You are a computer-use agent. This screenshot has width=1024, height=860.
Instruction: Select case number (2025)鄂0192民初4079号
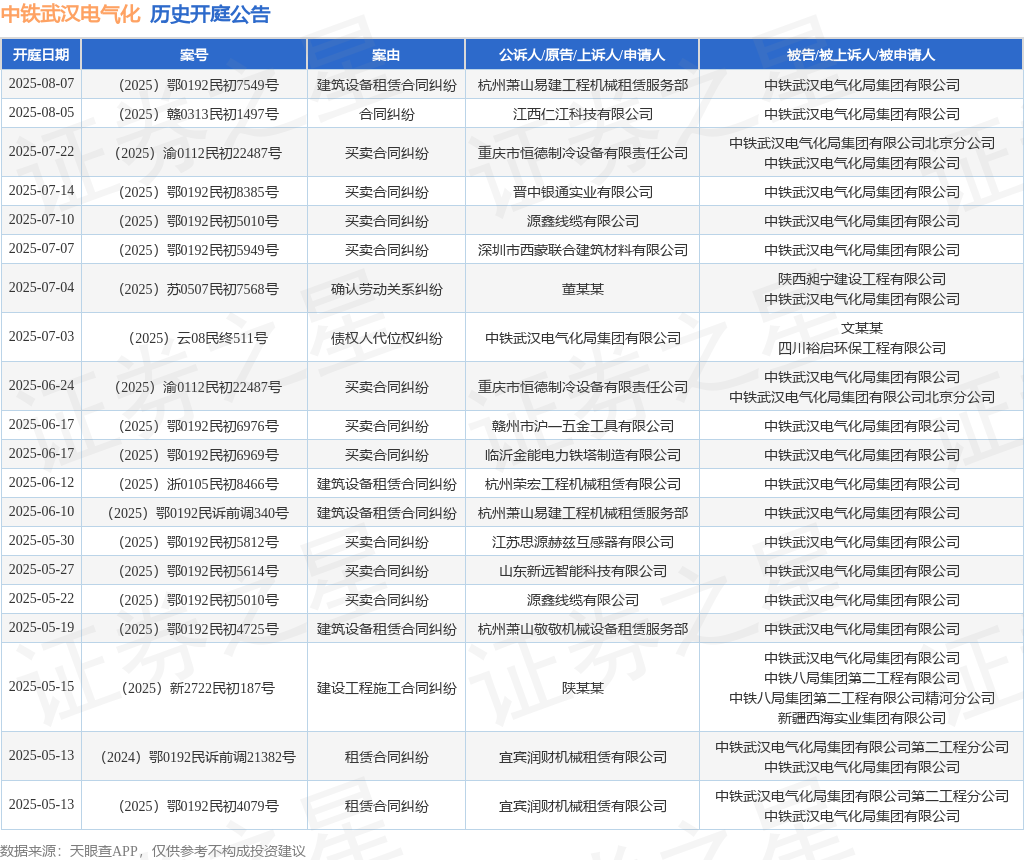[199, 806]
